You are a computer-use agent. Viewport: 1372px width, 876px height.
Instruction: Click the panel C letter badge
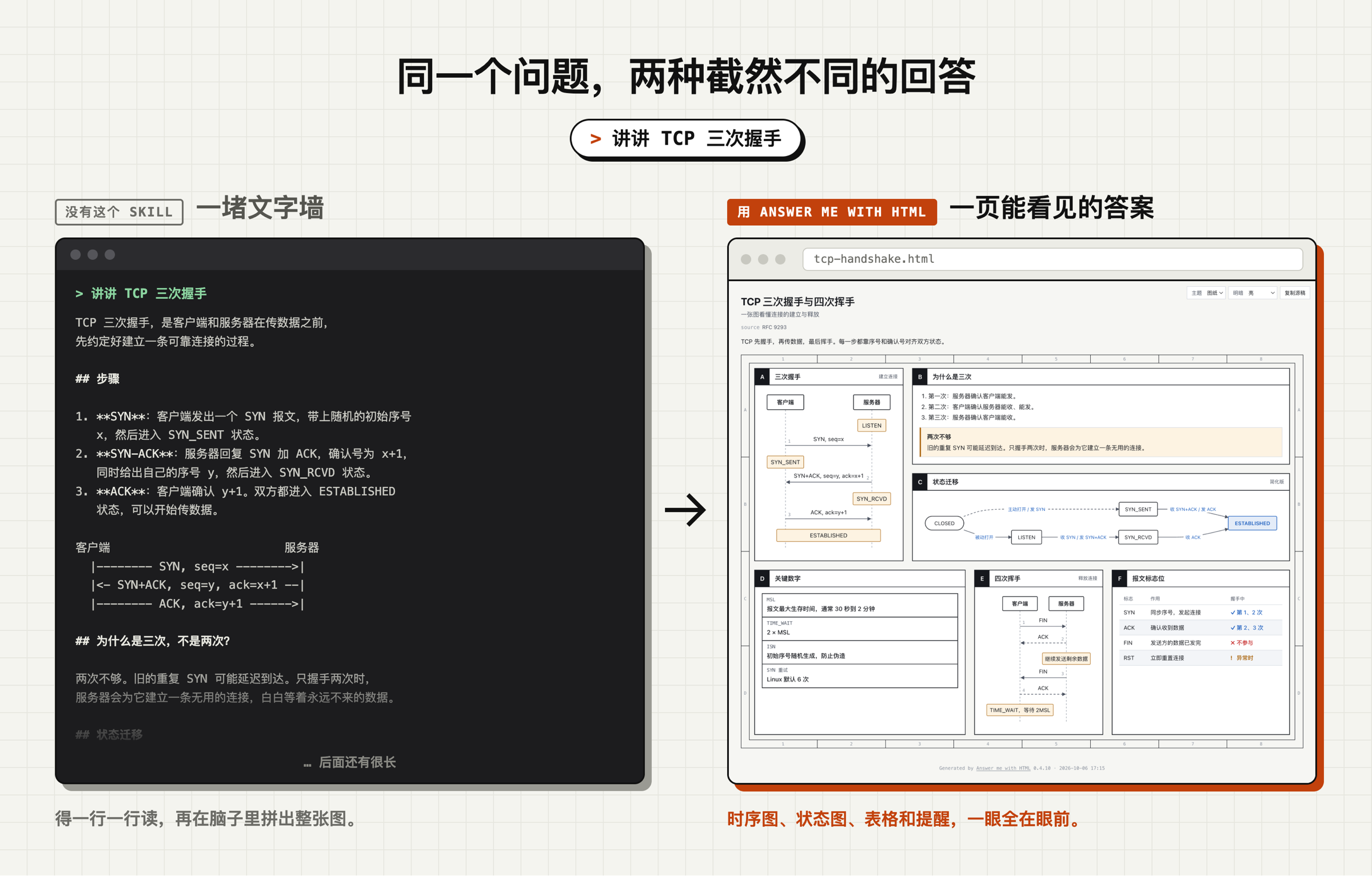point(920,482)
